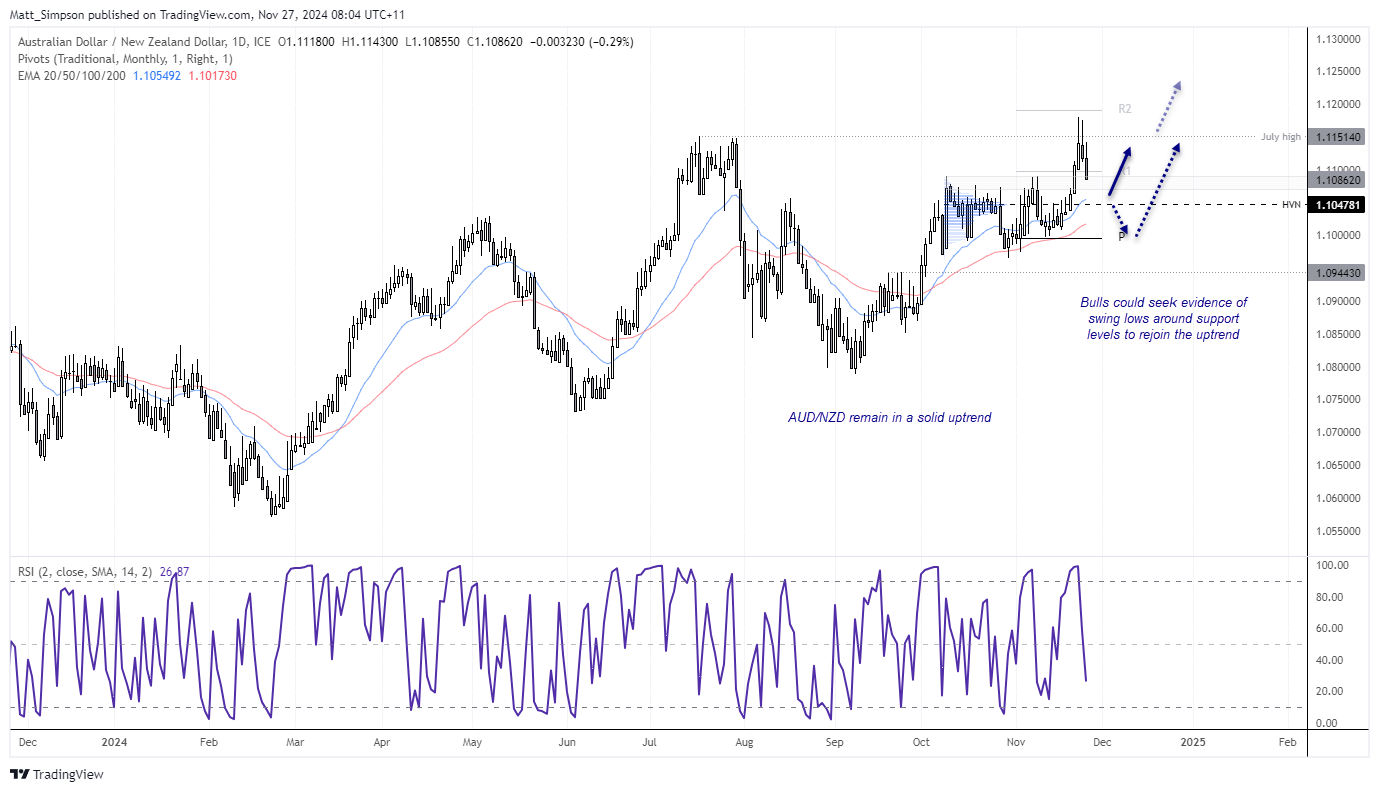Click the 2025 label on time axis

coord(1192,743)
